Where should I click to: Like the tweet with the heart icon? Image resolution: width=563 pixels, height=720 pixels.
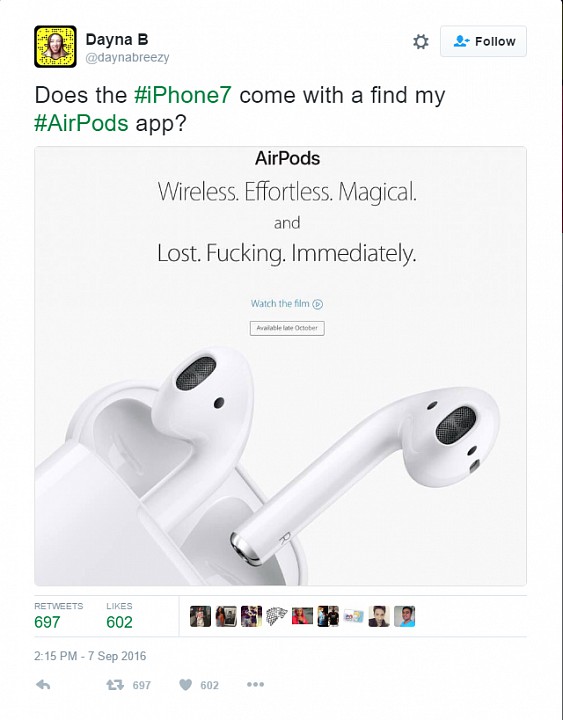click(x=185, y=685)
